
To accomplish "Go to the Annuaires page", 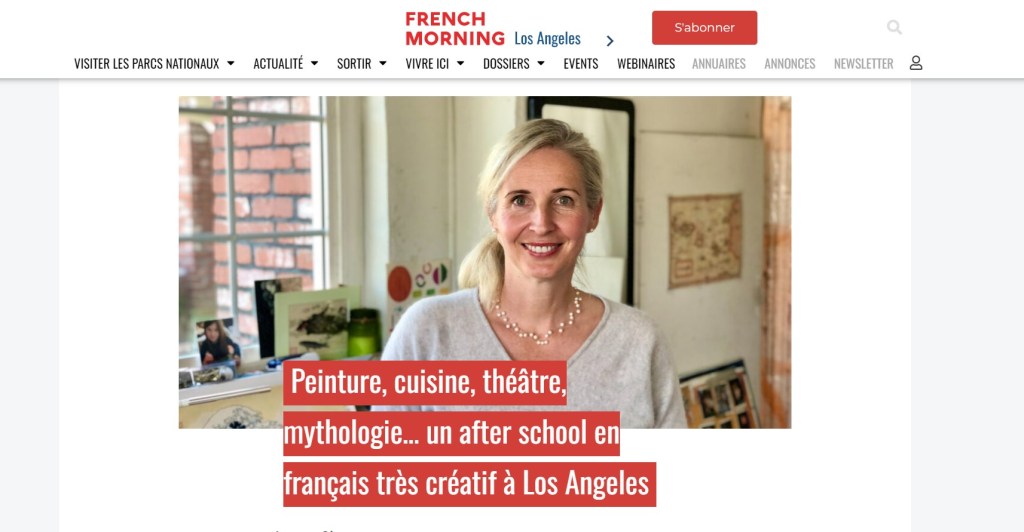I will 718,63.
